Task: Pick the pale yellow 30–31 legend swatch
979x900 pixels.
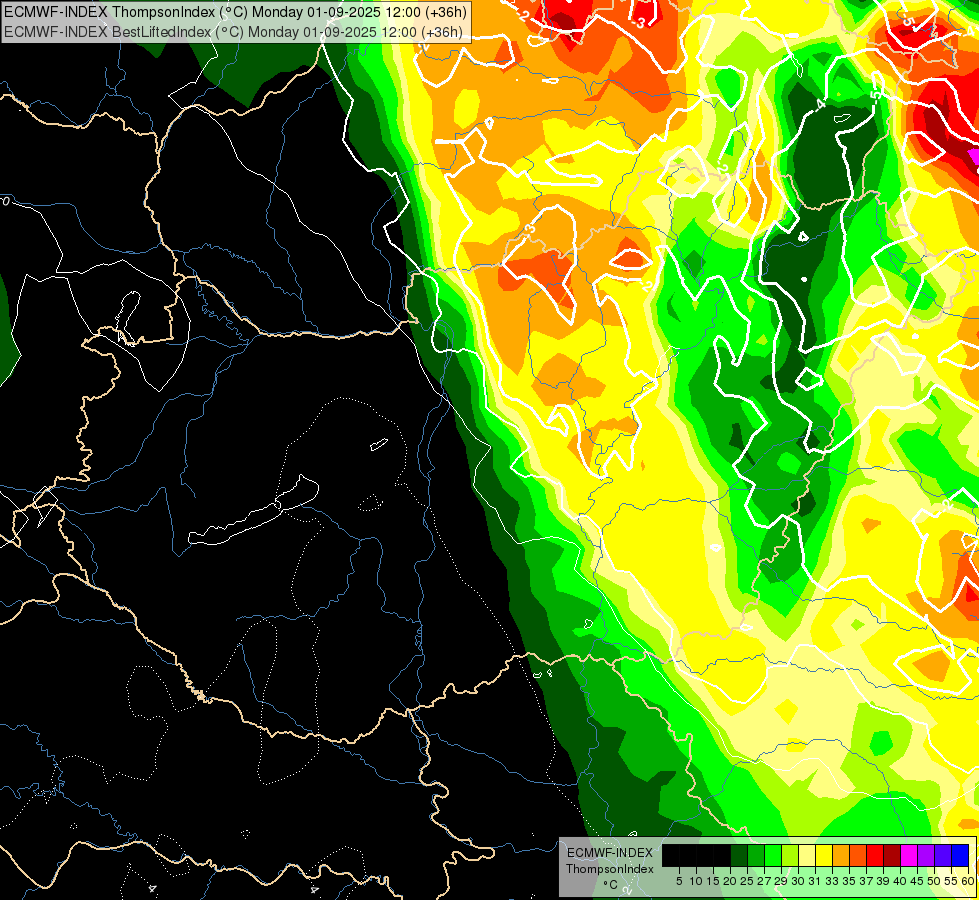Action: [x=807, y=855]
